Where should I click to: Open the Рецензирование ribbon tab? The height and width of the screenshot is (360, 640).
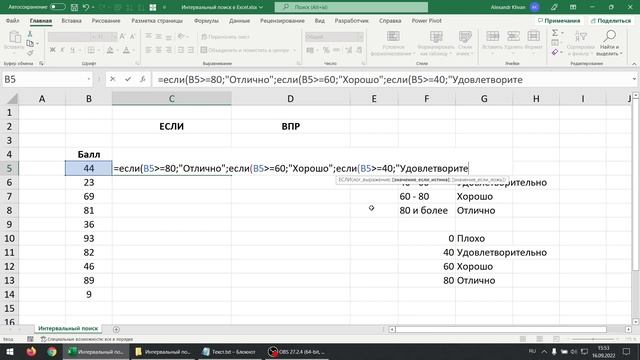282,20
